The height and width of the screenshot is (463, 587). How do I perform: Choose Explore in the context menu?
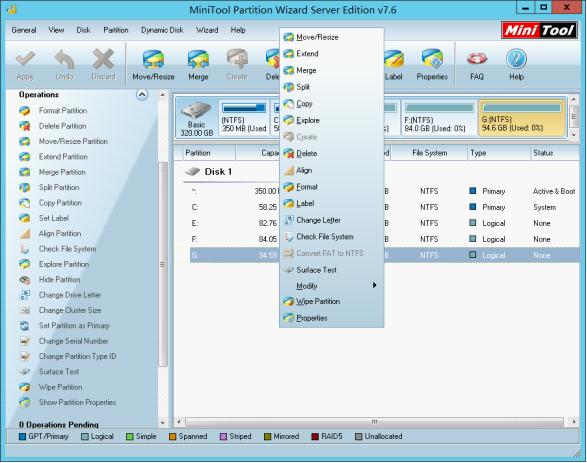pos(332,121)
